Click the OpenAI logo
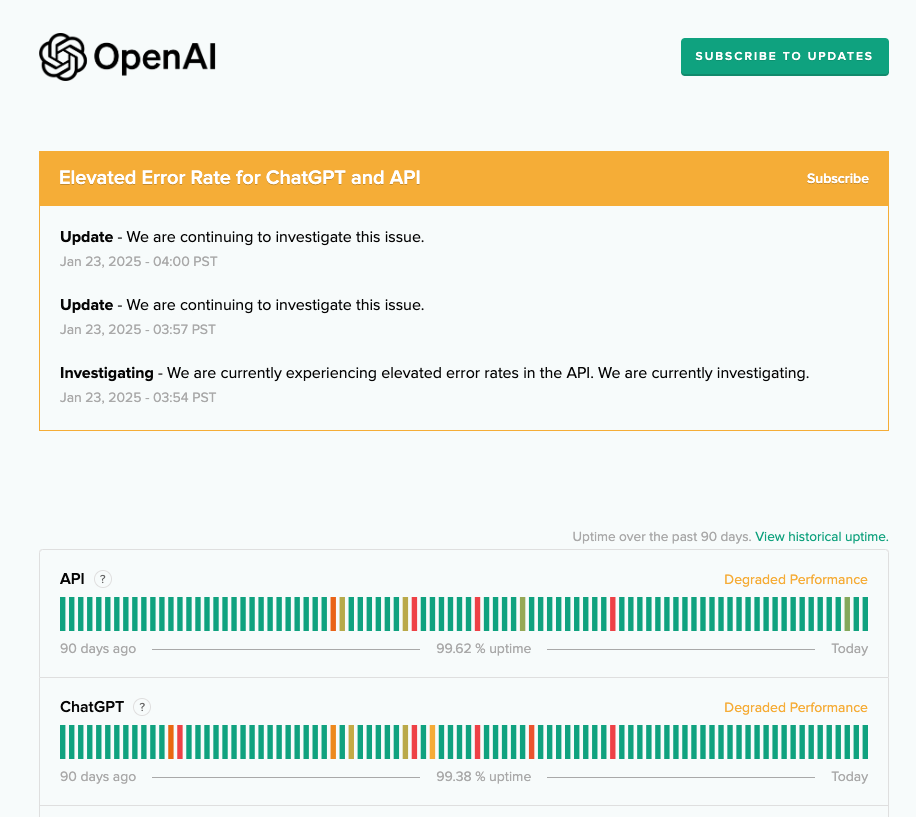This screenshot has height=817, width=916. (x=127, y=57)
